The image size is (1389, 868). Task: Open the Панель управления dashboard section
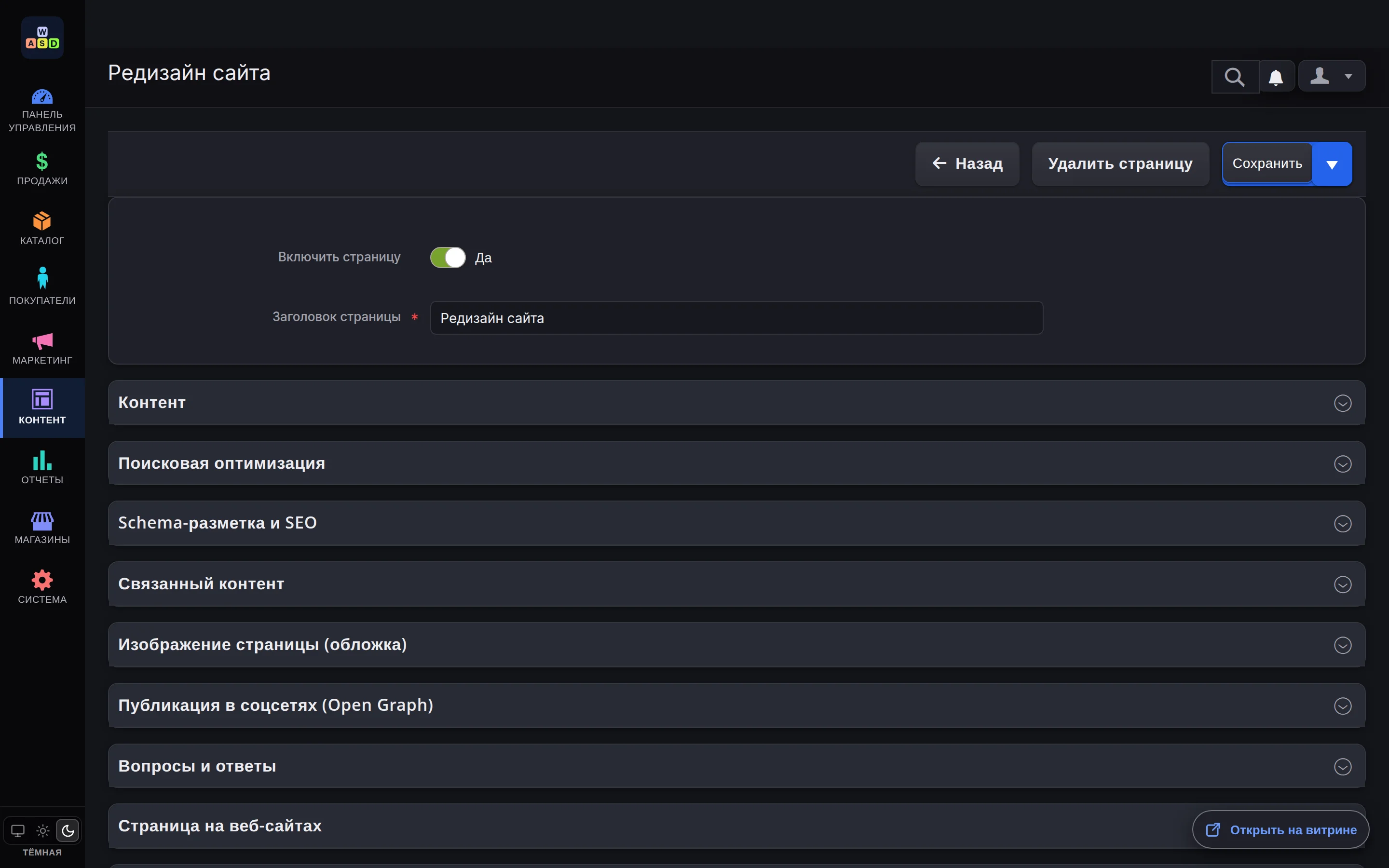point(42,111)
